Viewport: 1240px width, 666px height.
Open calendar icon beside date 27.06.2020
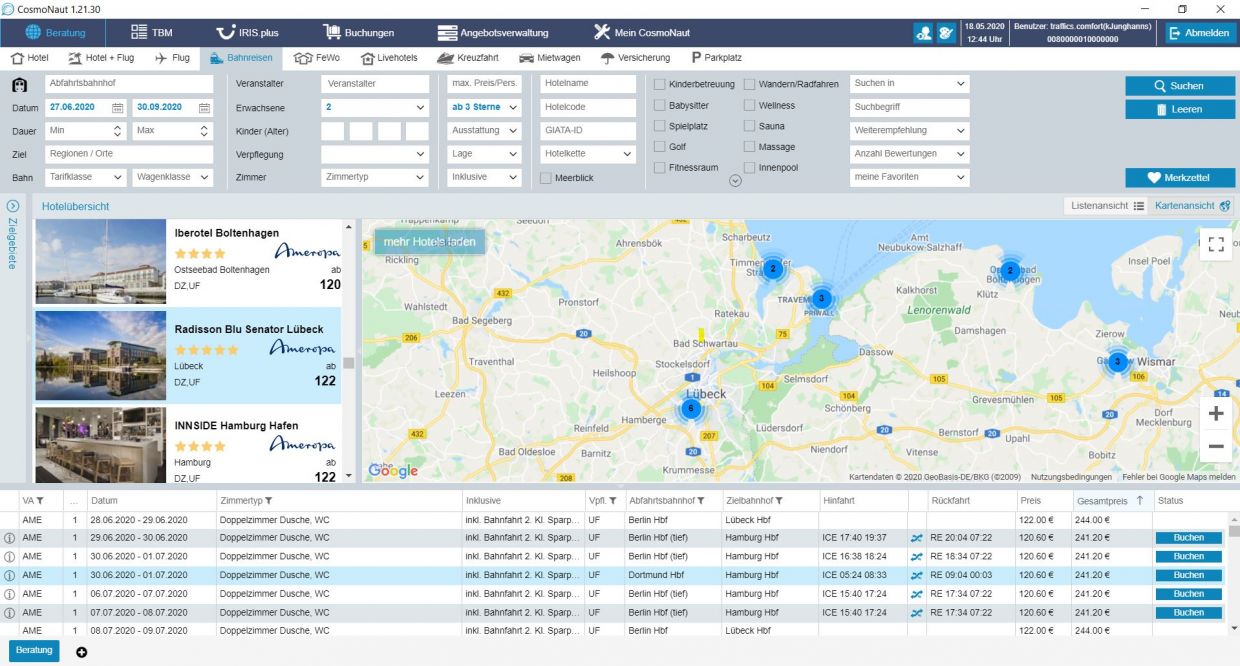pos(117,108)
